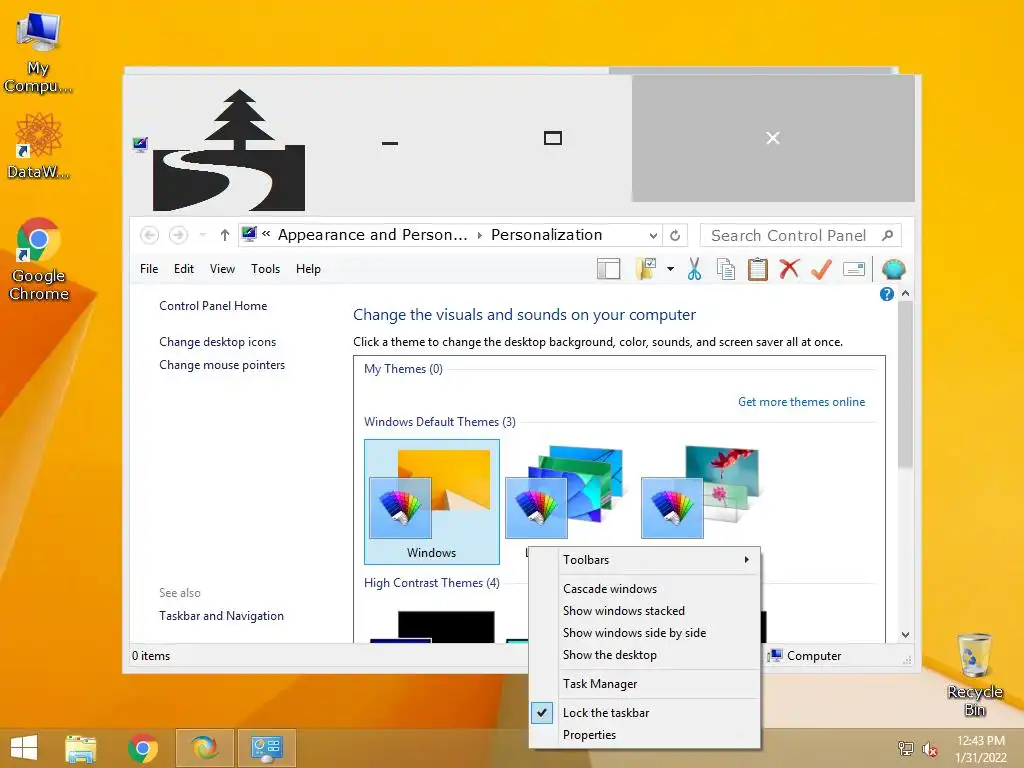Select the Flowers theme thumbnail

[701, 494]
